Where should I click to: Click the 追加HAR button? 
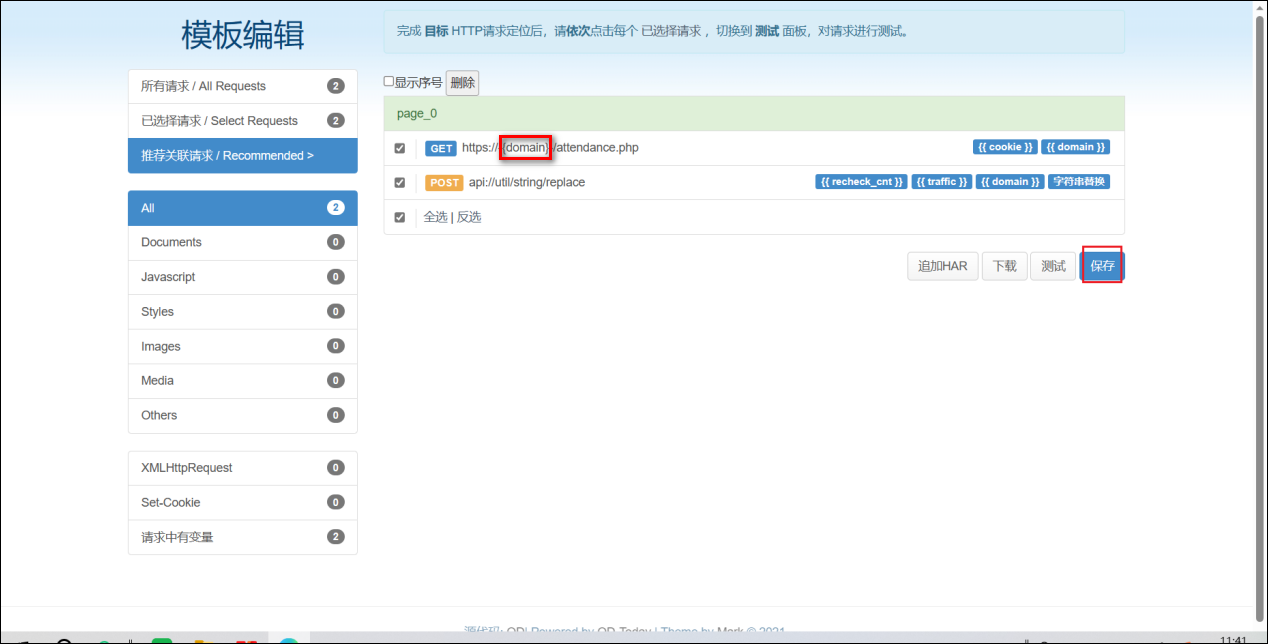click(x=942, y=266)
